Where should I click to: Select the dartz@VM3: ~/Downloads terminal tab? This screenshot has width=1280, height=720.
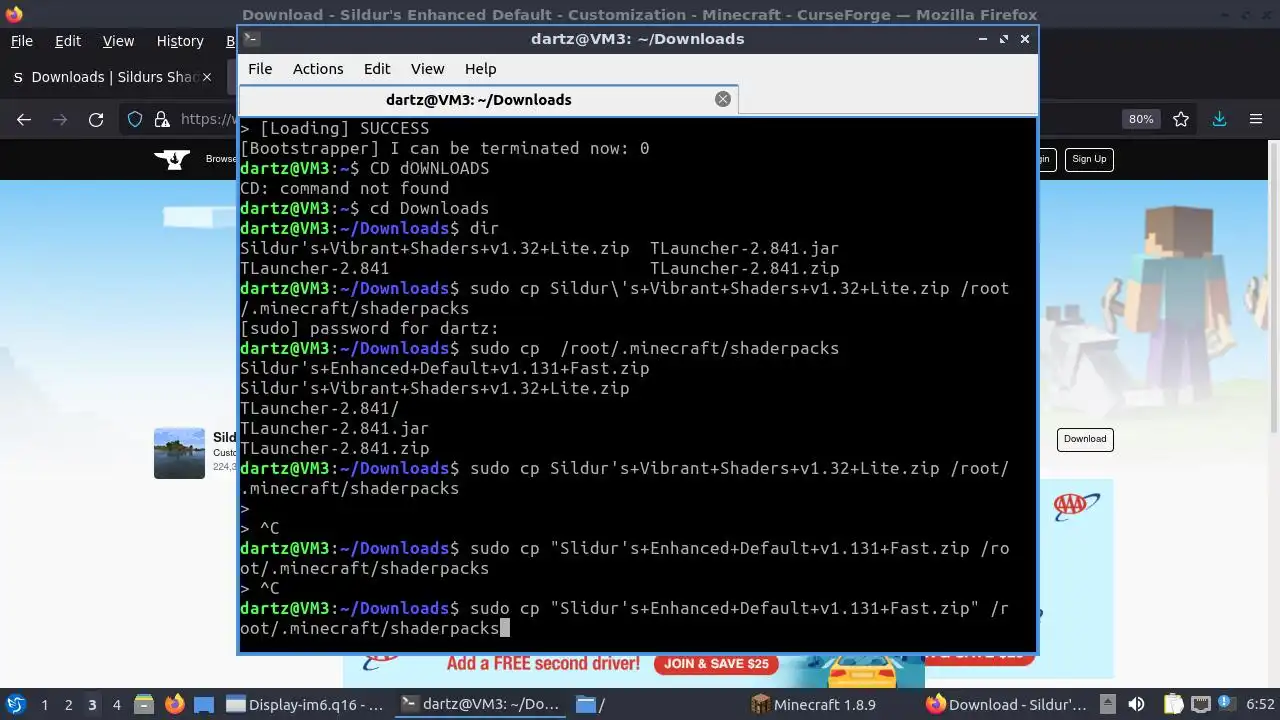click(488, 100)
